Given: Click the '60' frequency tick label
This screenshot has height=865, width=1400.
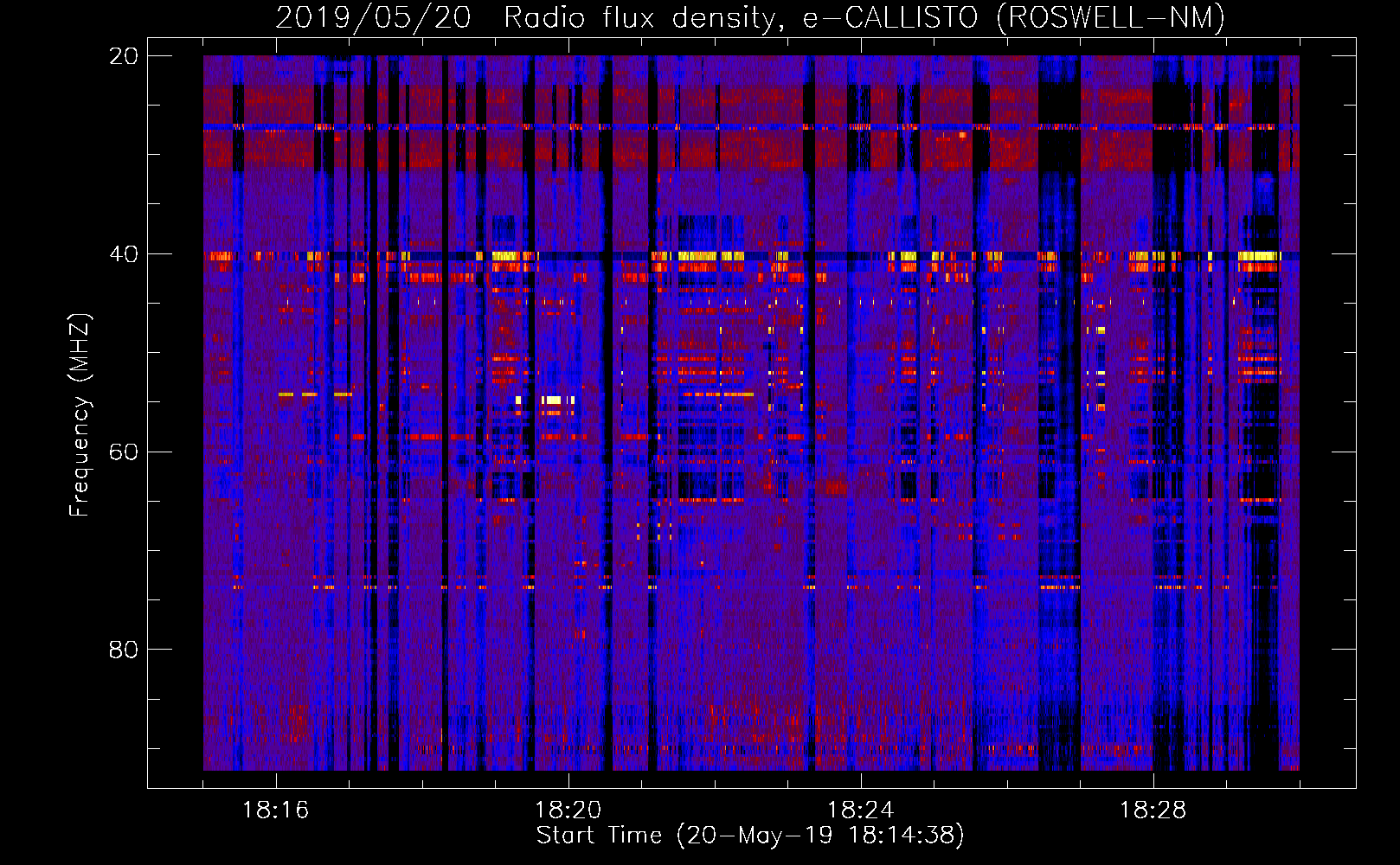Looking at the screenshot, I should (123, 452).
